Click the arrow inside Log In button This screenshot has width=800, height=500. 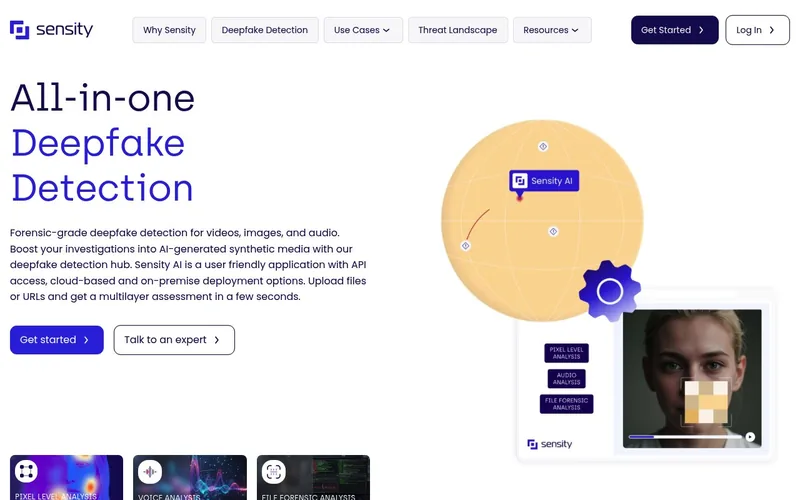(x=772, y=30)
